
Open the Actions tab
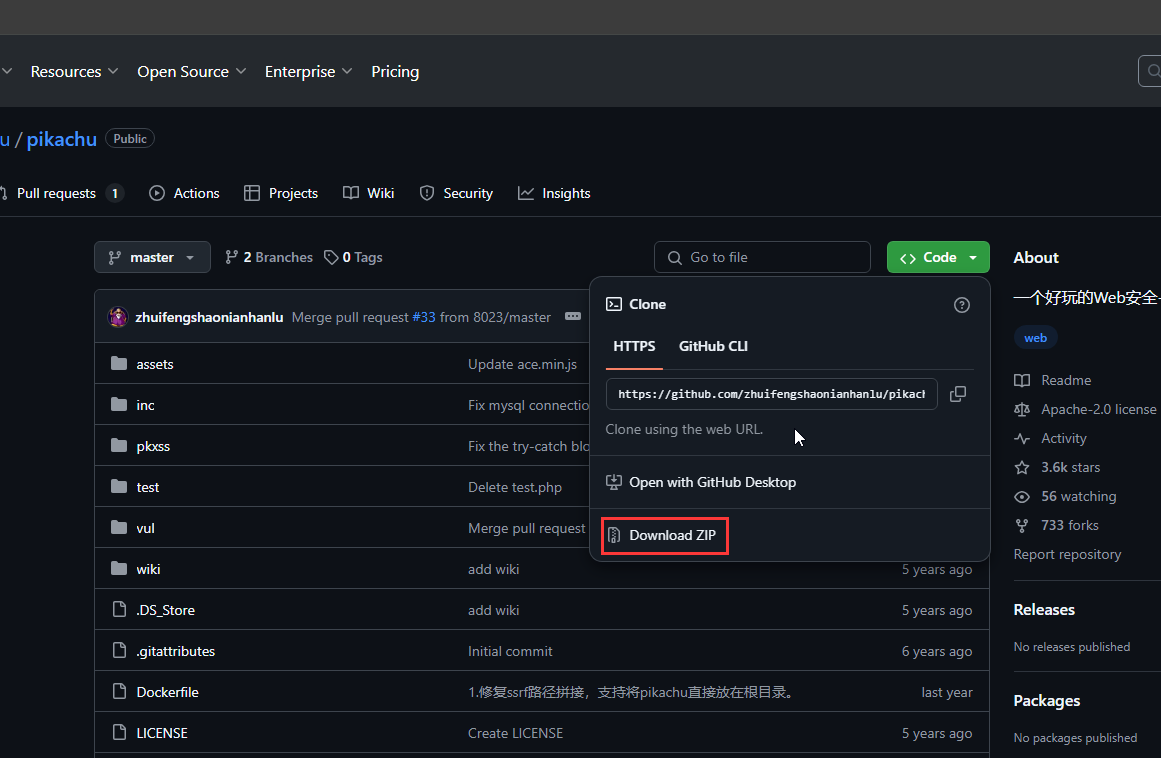pyautogui.click(x=184, y=193)
